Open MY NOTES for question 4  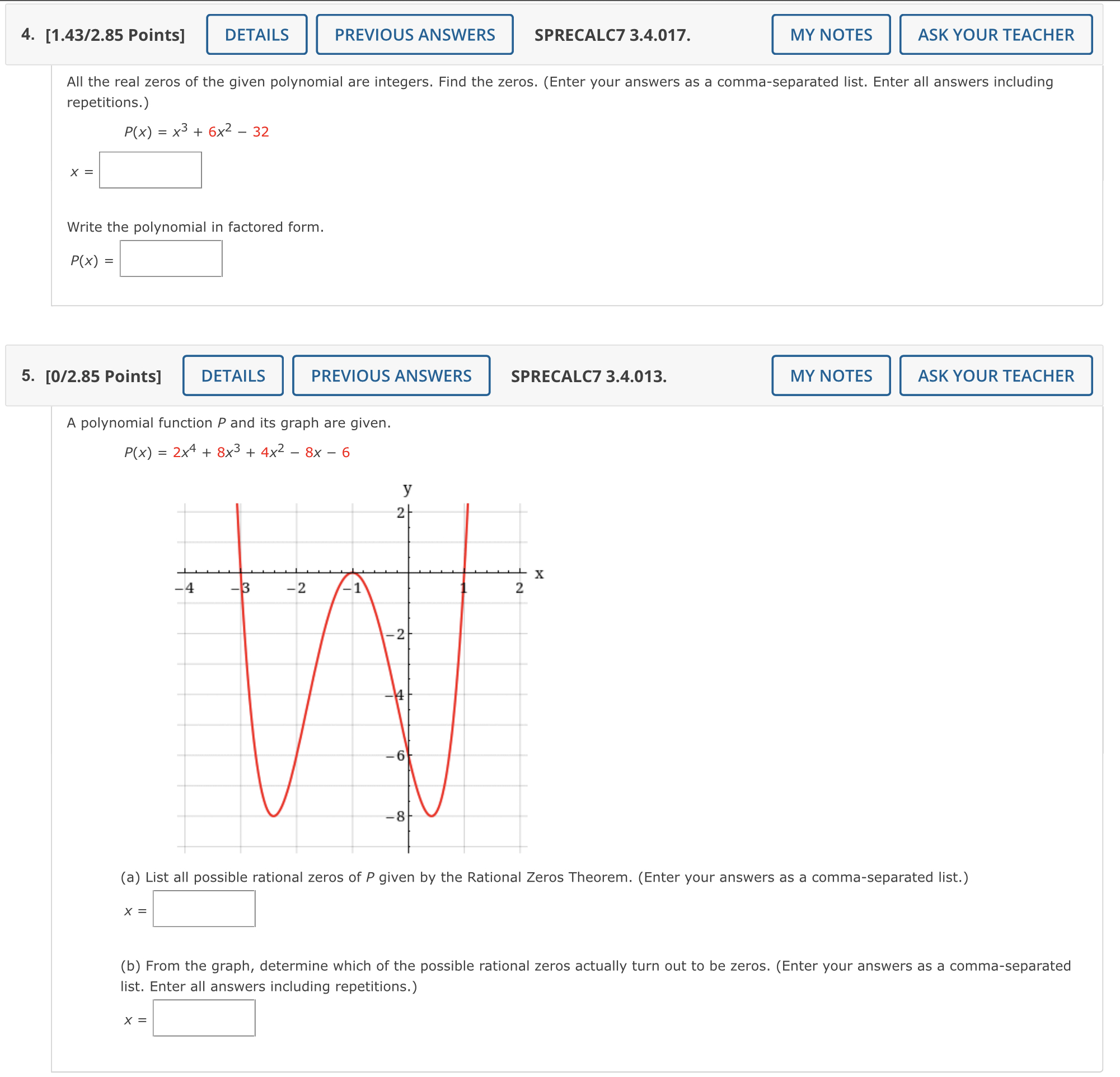tap(830, 34)
